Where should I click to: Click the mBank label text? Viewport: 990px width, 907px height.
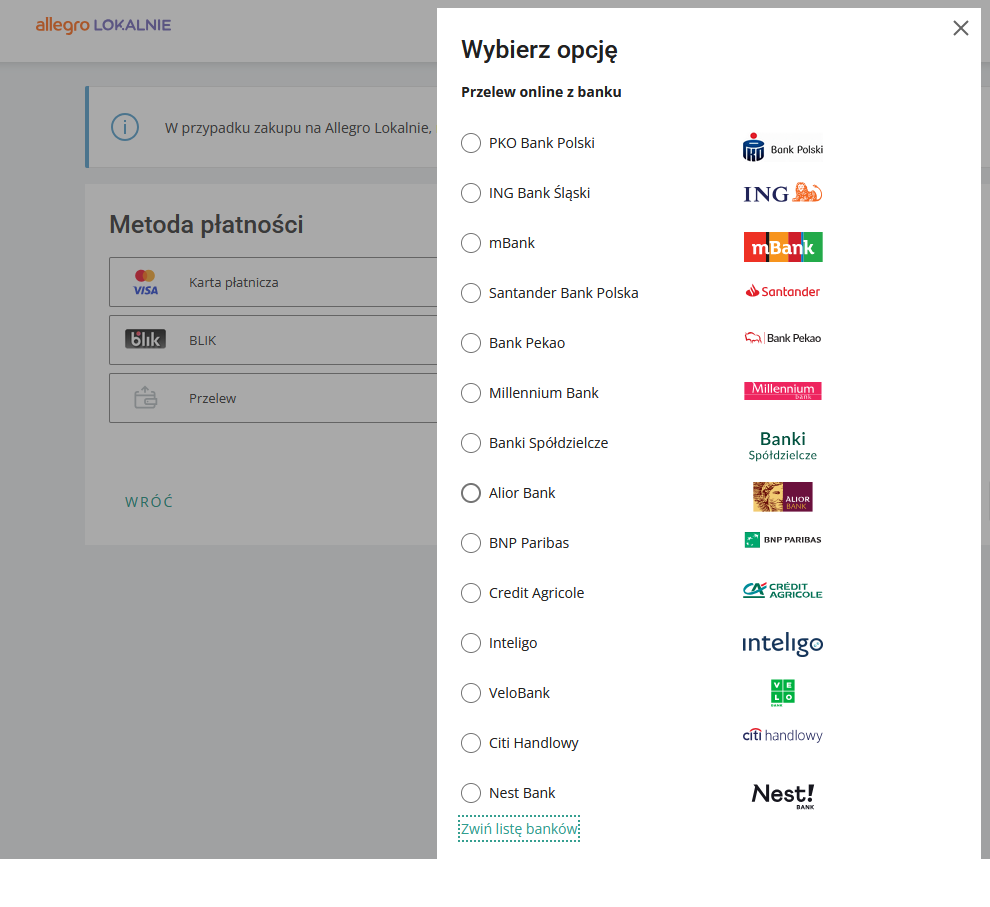pyautogui.click(x=512, y=243)
